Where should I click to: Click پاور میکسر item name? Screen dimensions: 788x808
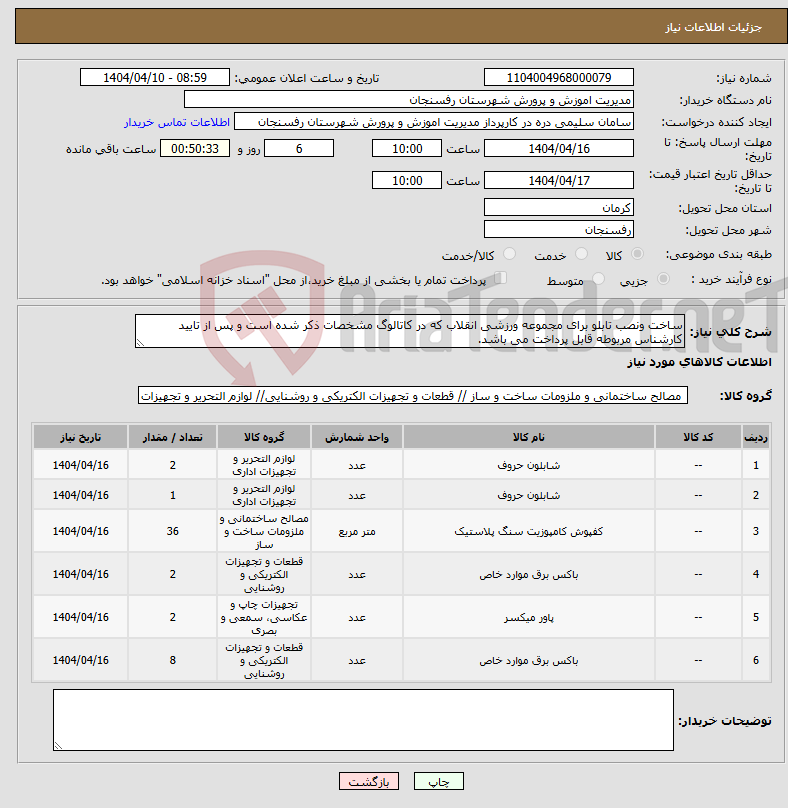click(x=528, y=617)
